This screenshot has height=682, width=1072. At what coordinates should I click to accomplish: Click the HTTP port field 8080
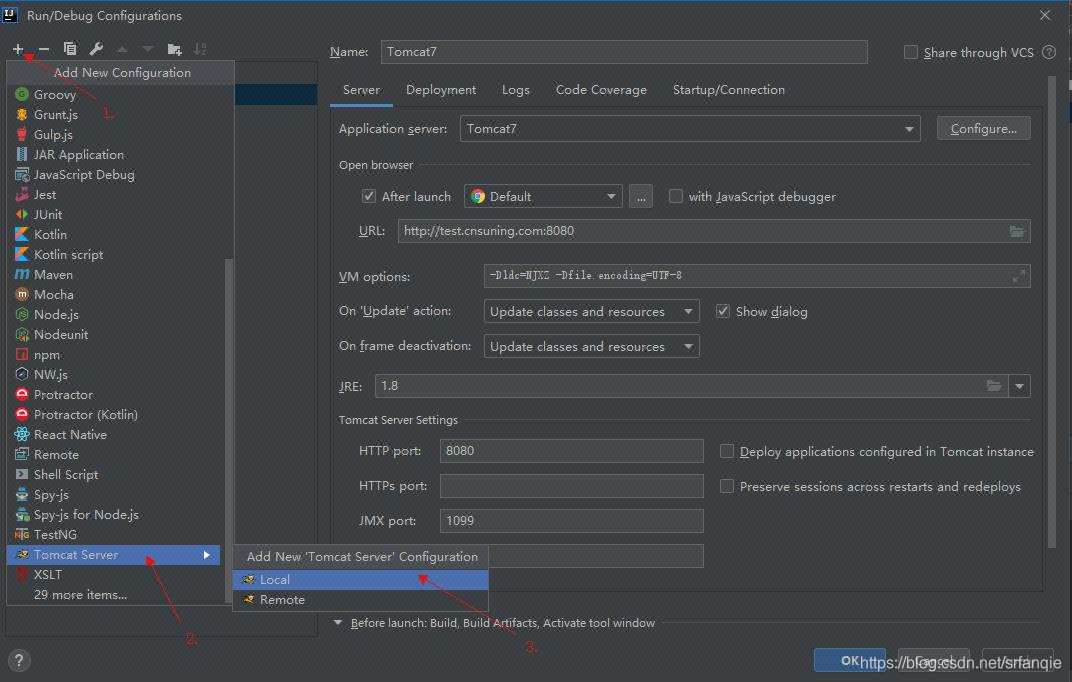[x=572, y=451]
